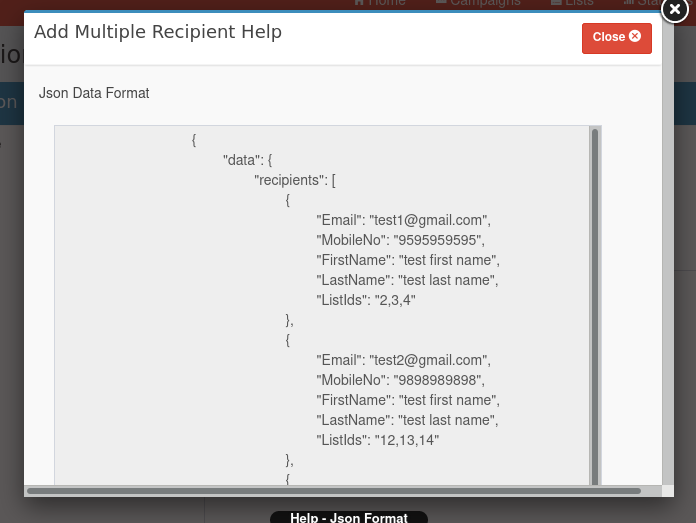Click the Campaigns icon in top navigation

441,3
